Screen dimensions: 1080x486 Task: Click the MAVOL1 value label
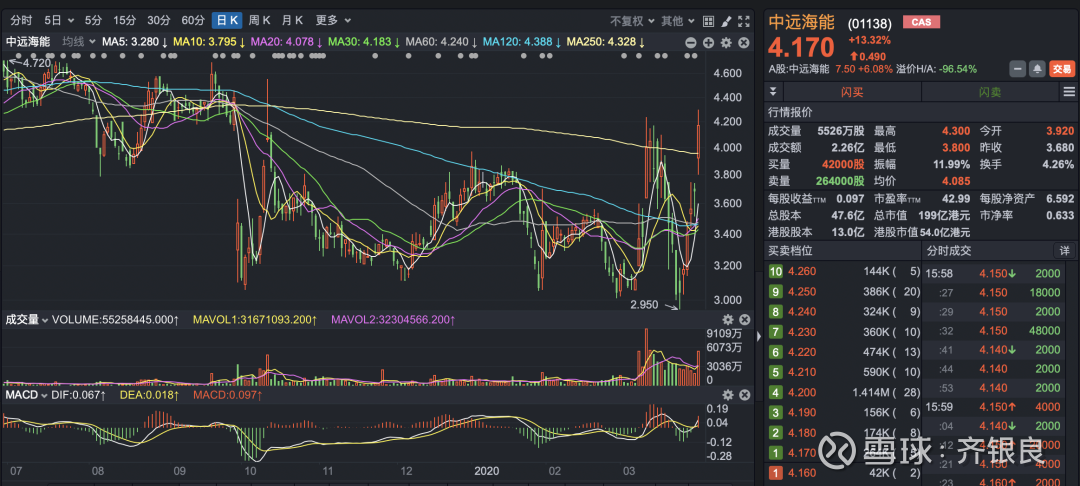tap(255, 319)
